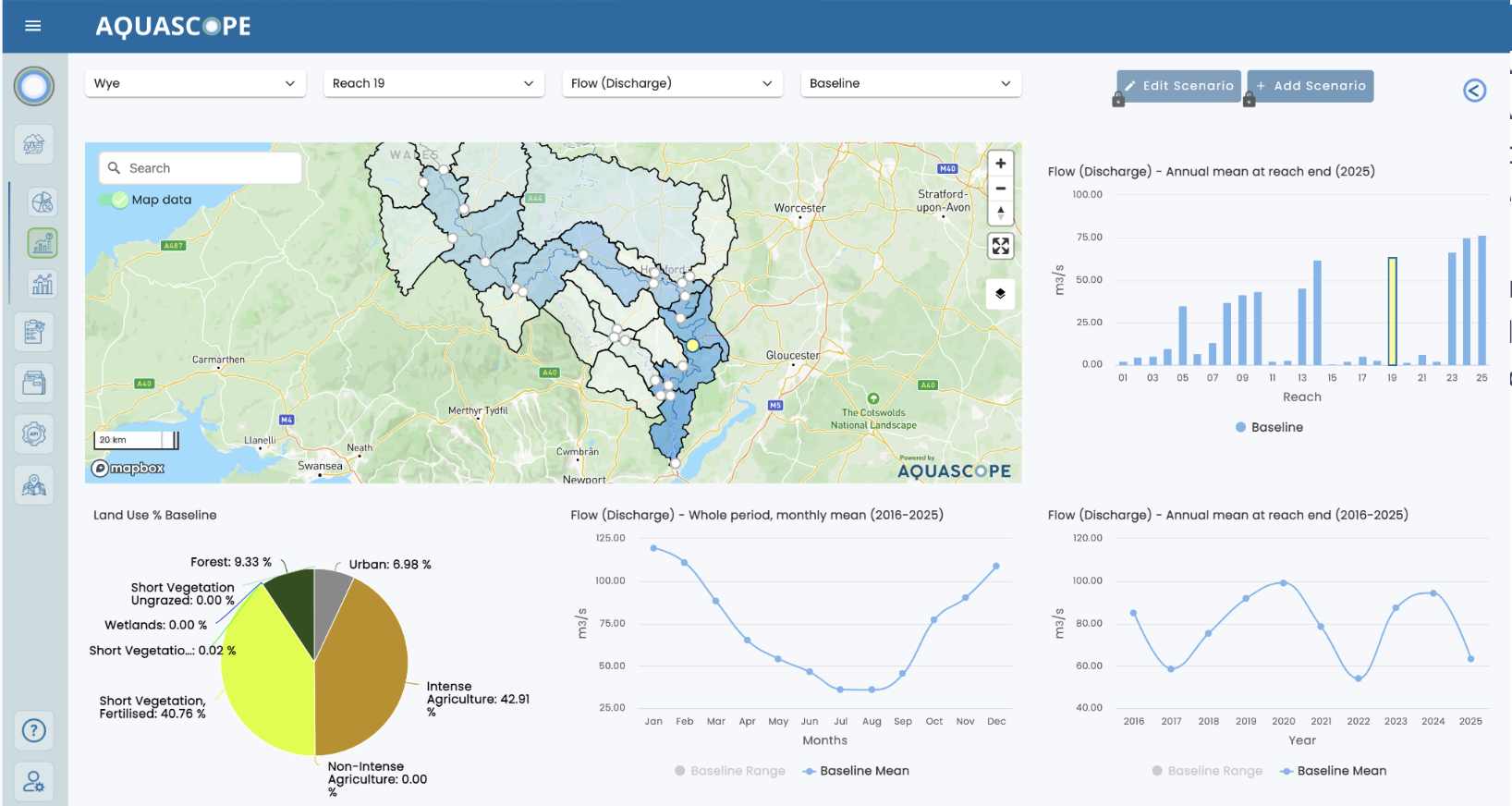Open the archive box sidebar icon
This screenshot has width=1512, height=806.
34,382
